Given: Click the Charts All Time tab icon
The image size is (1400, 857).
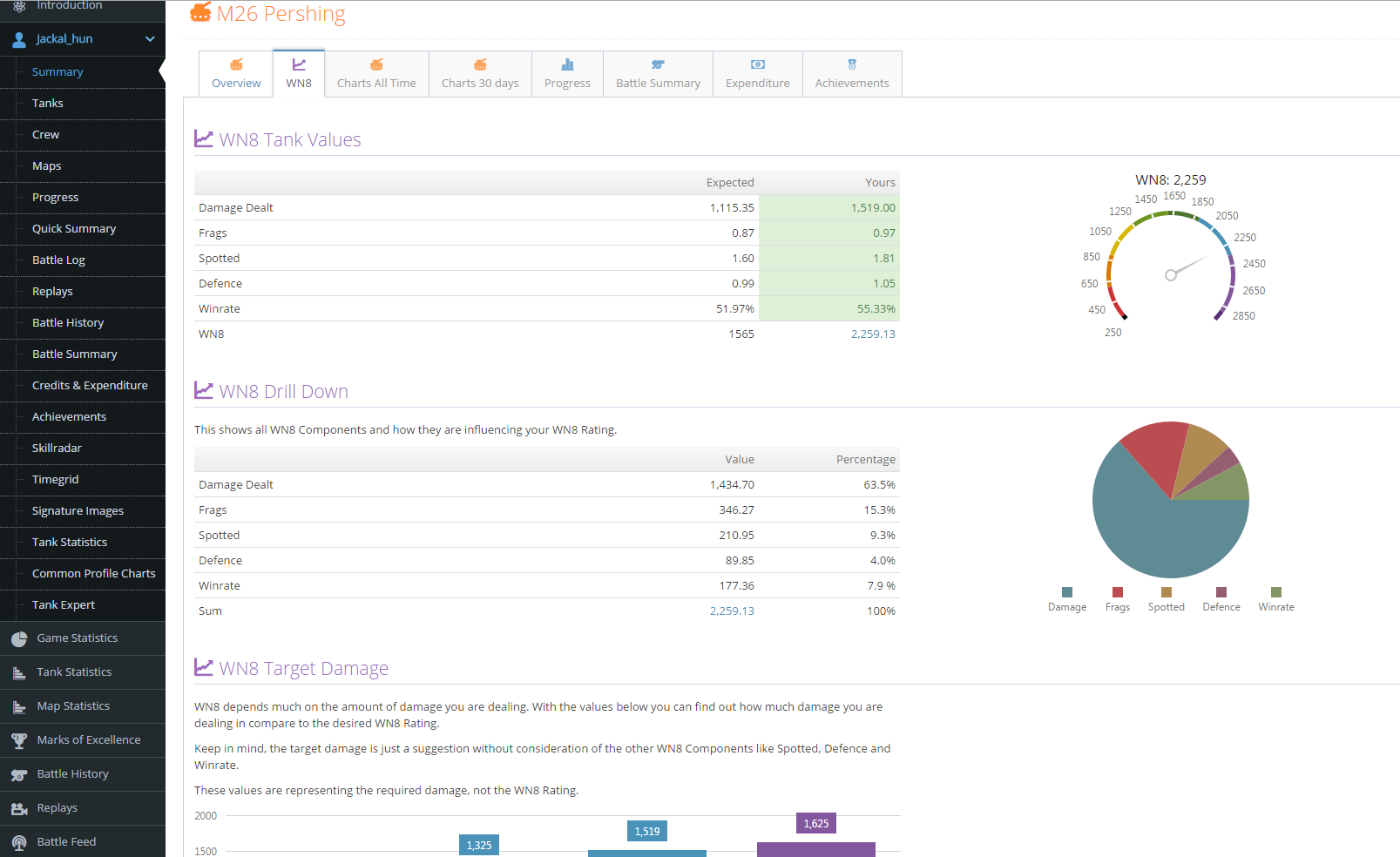Looking at the screenshot, I should click(376, 64).
